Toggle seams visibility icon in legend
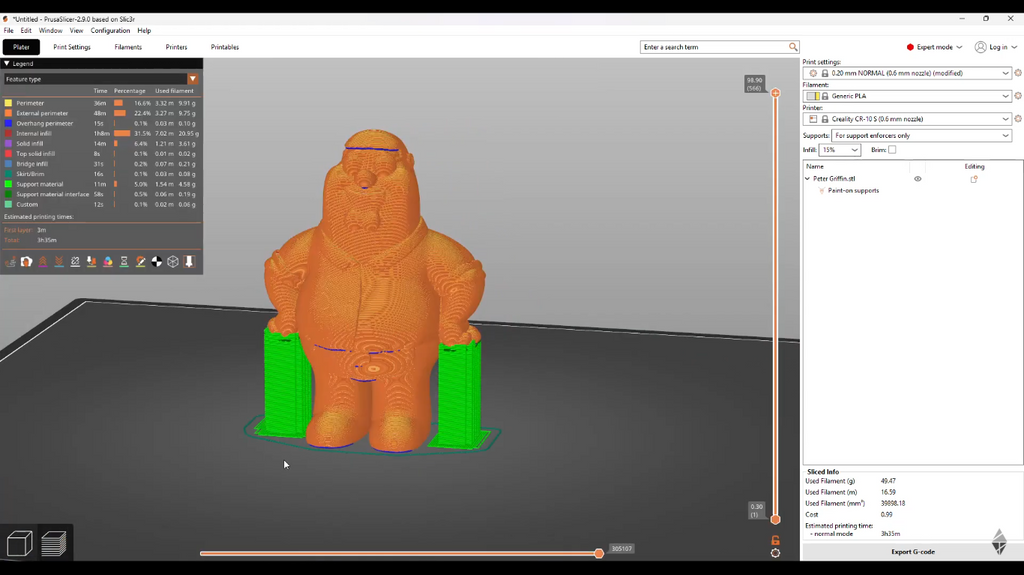This screenshot has width=1024, height=575. (x=75, y=261)
